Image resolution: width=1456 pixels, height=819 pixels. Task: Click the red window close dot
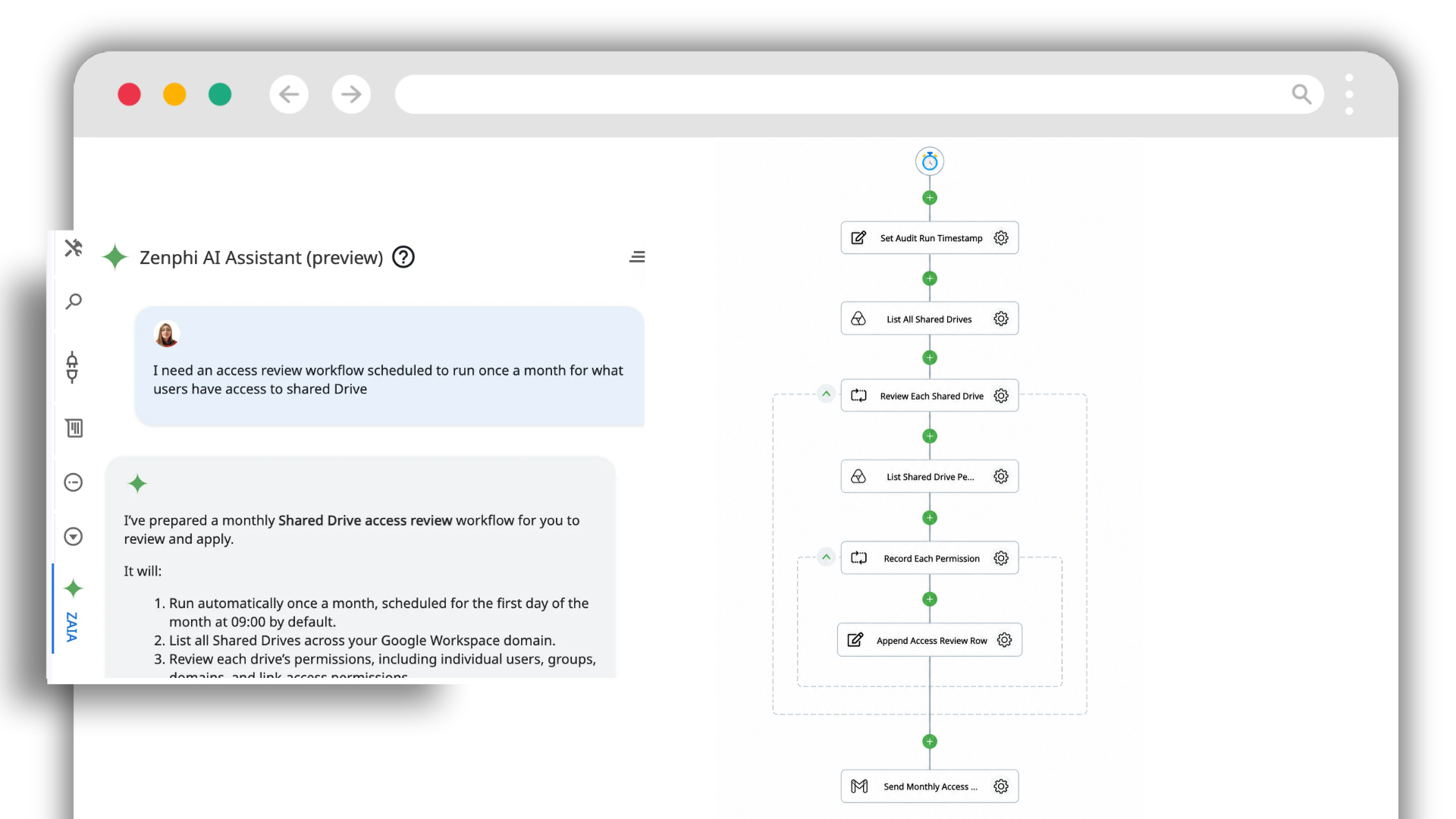(130, 94)
